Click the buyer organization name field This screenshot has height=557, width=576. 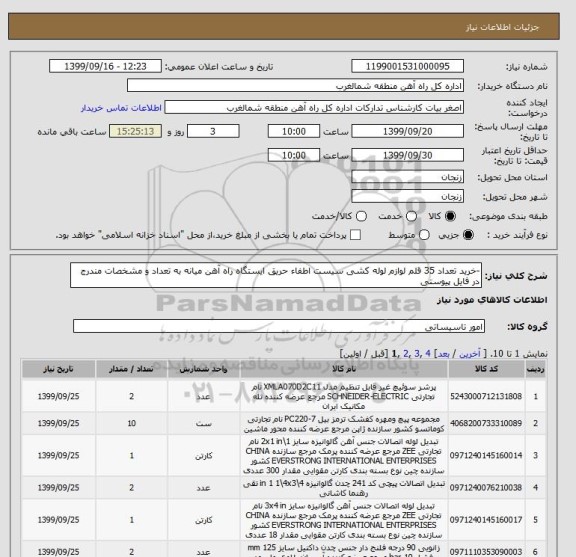[295, 86]
